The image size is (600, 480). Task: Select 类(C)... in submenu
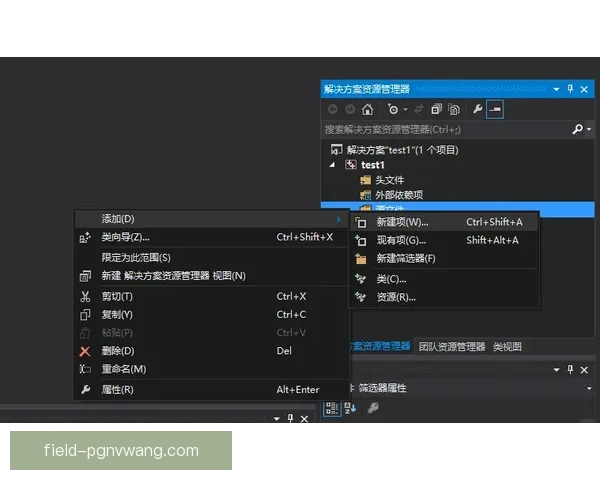click(x=444, y=279)
